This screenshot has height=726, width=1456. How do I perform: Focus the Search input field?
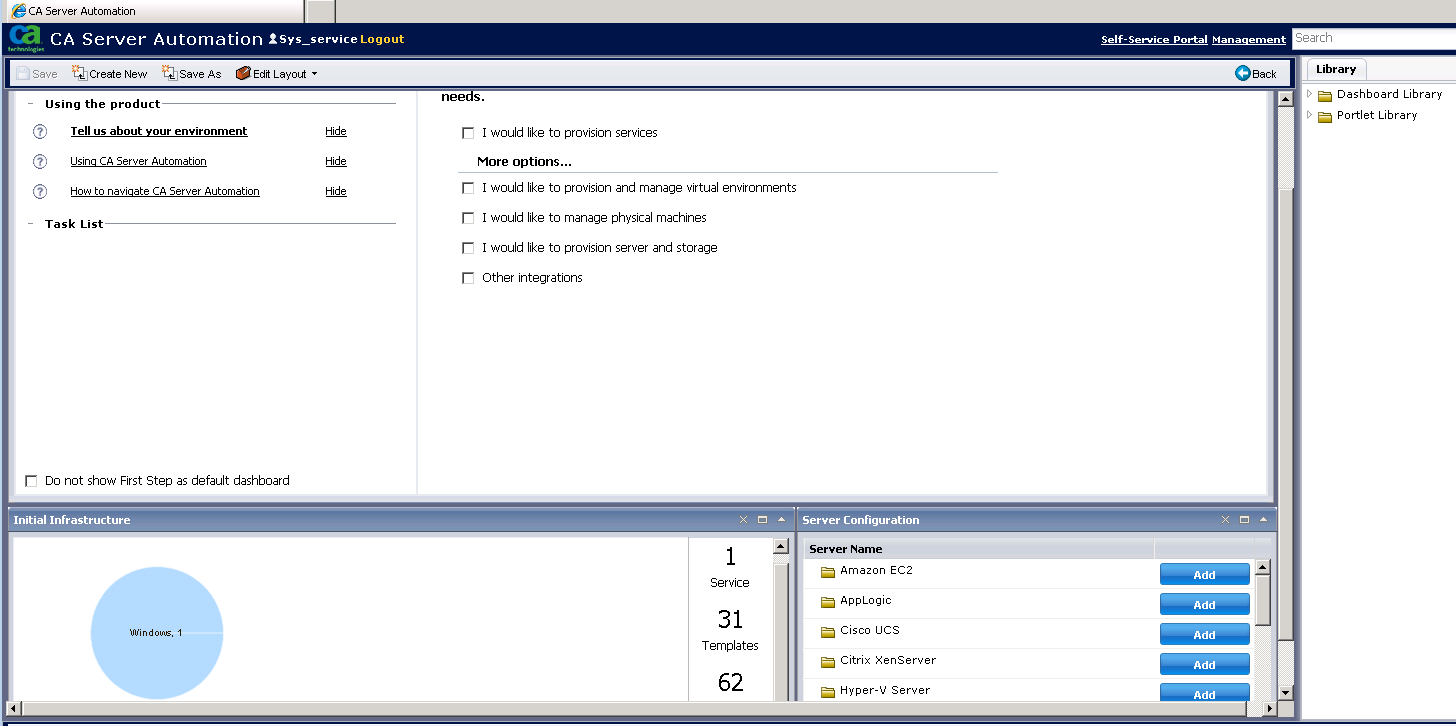tap(1374, 38)
